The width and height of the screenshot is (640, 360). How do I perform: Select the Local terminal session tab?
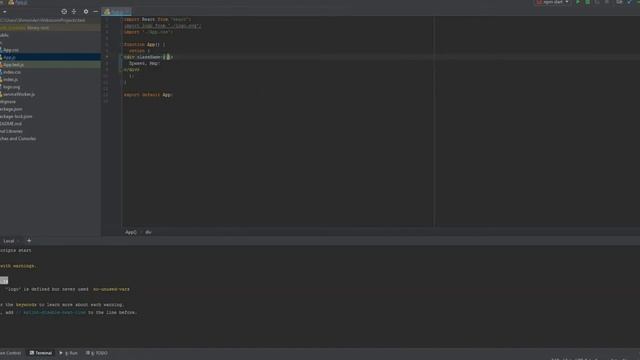tap(9, 241)
